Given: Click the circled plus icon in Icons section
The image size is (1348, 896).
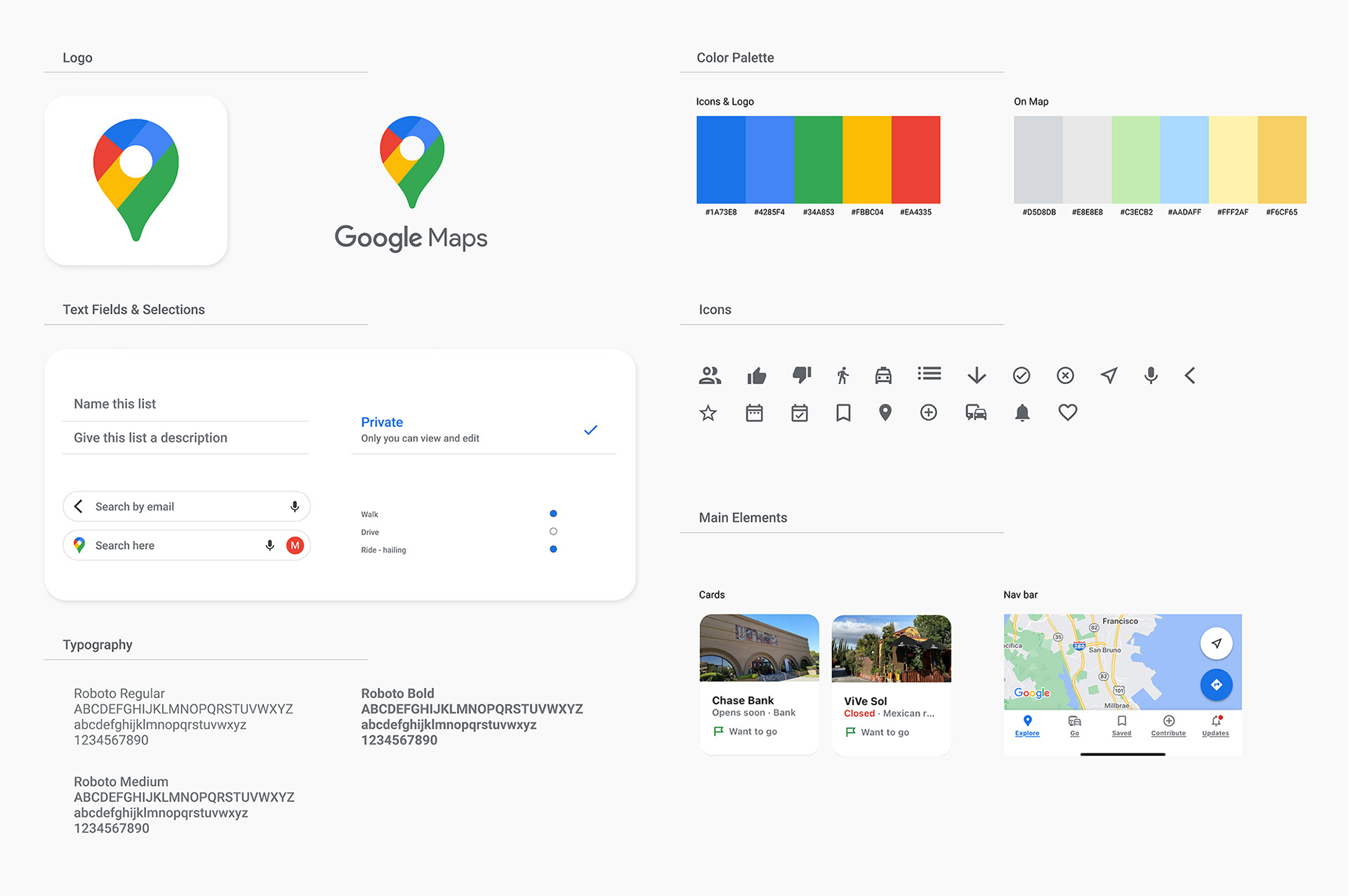Looking at the screenshot, I should (929, 413).
